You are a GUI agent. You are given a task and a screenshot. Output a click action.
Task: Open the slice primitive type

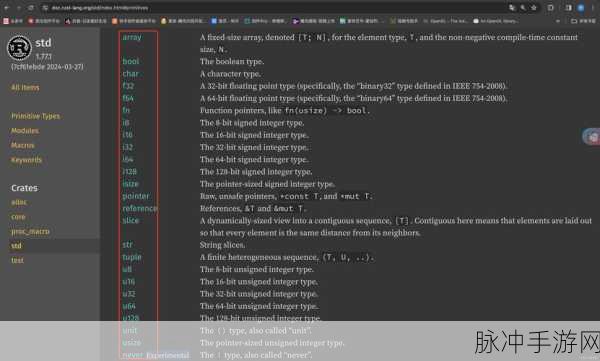[130, 221]
